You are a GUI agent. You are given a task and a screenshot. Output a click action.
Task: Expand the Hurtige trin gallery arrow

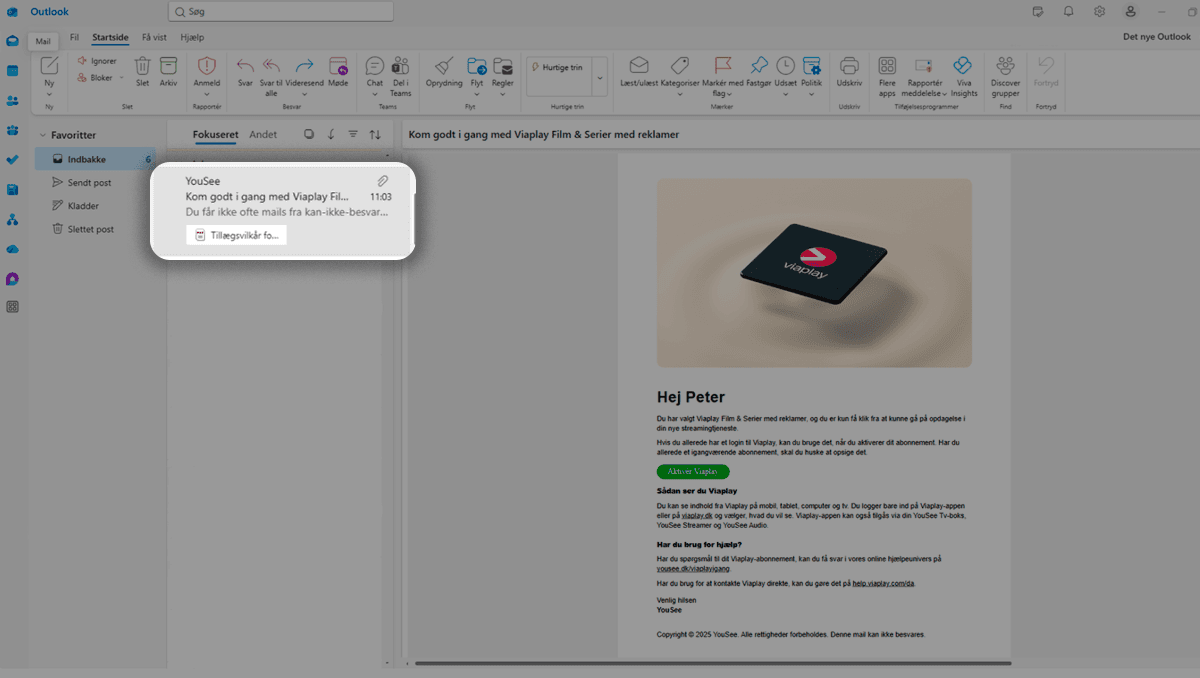click(600, 77)
